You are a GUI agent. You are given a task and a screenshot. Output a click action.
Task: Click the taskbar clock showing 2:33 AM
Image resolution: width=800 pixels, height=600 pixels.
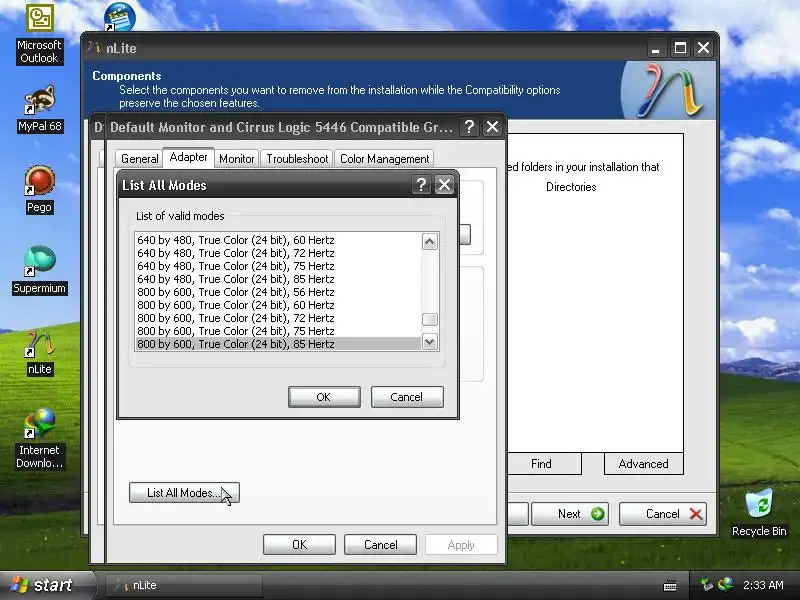[x=763, y=585]
